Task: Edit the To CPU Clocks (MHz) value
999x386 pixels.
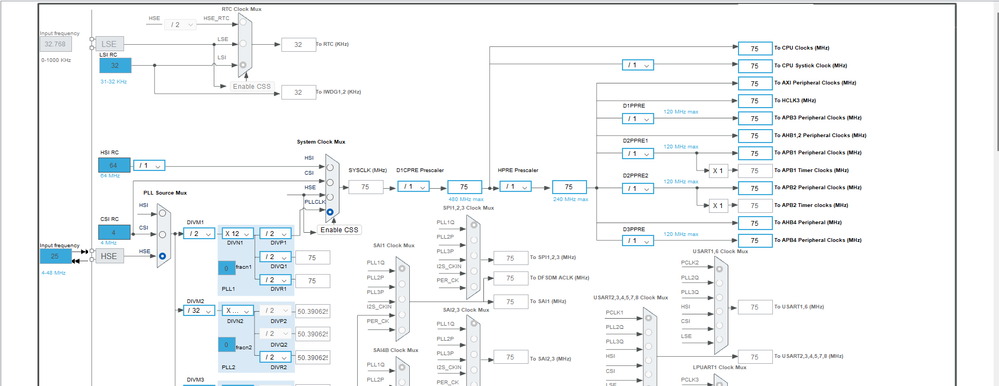Action: pos(755,48)
